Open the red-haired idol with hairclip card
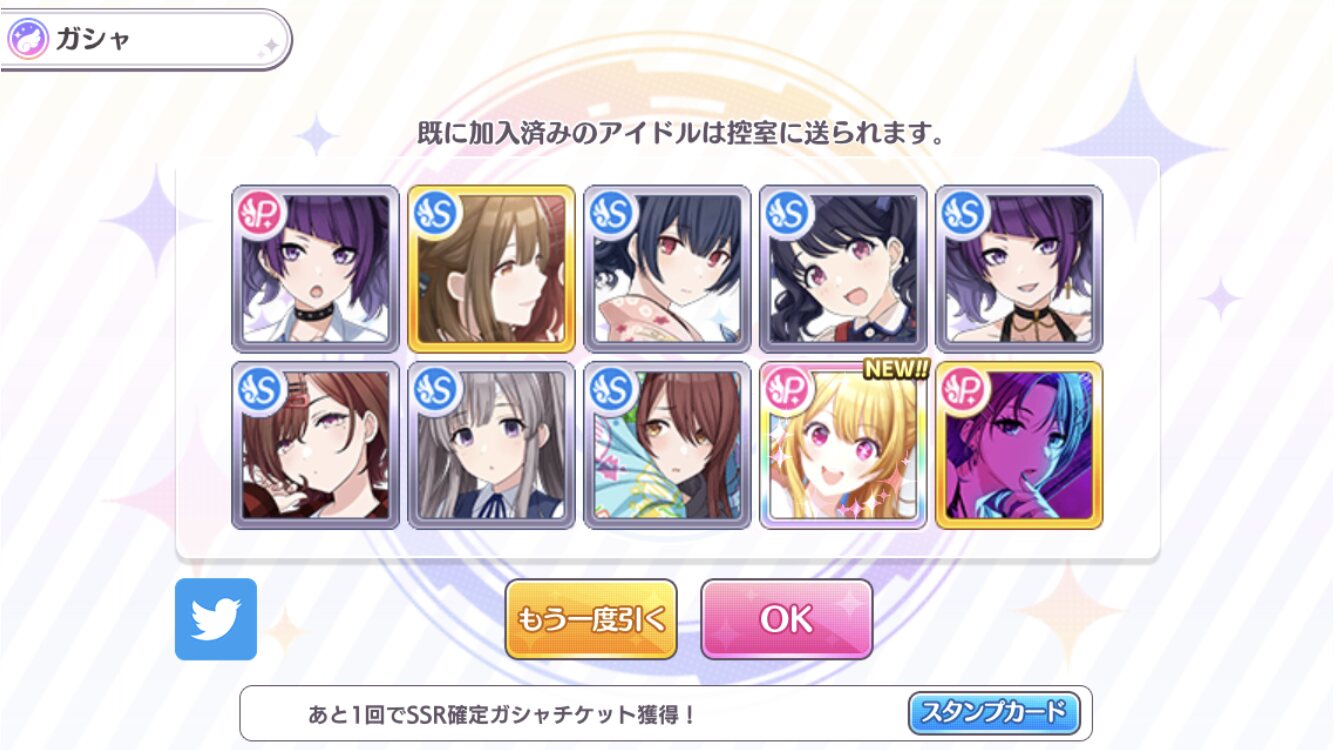1334x750 pixels. pyautogui.click(x=315, y=445)
